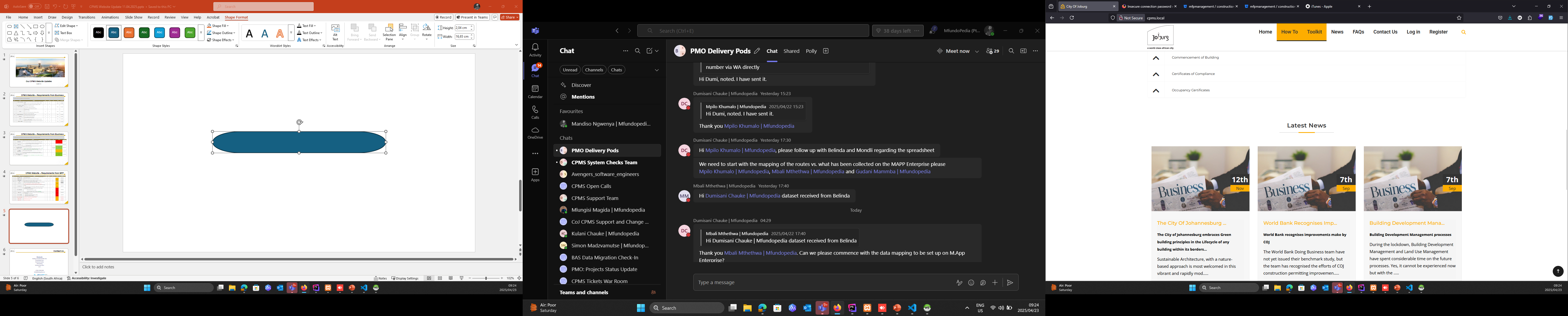Open the Slide Show ribbon tab
The image size is (1568, 316).
click(x=133, y=18)
